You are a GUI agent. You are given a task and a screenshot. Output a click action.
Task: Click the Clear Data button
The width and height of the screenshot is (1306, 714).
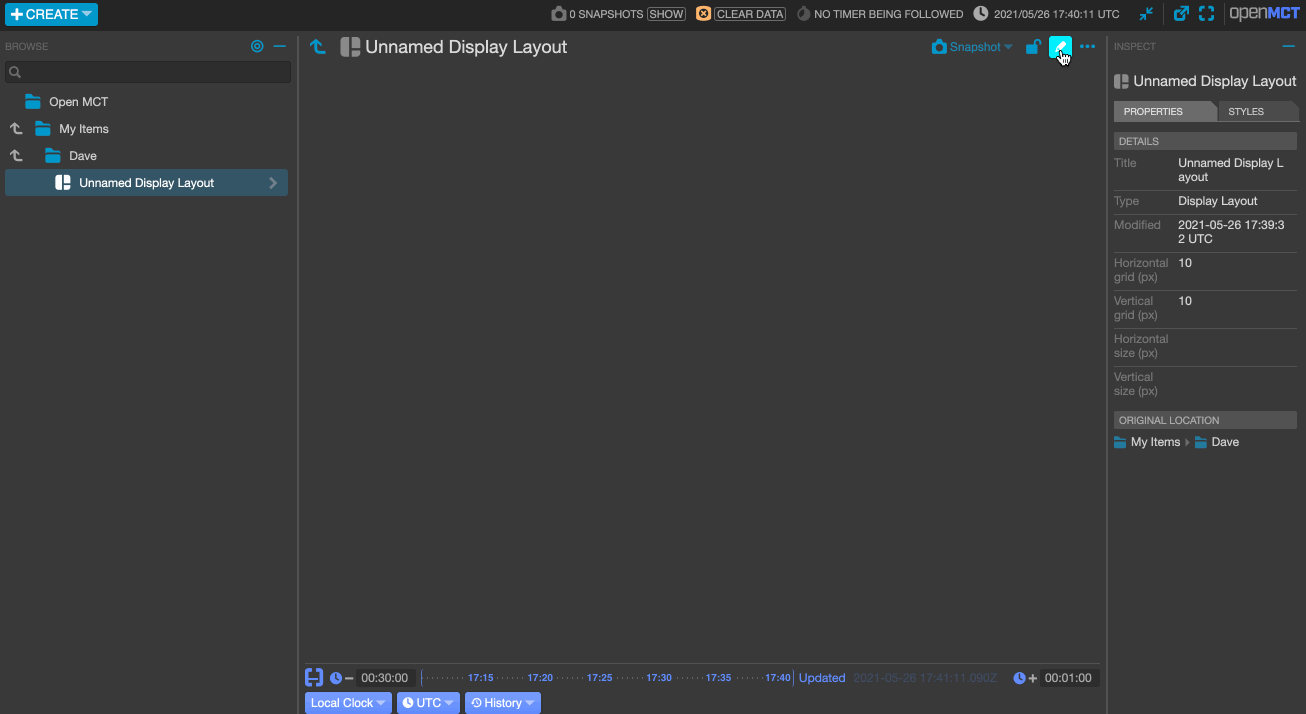(x=750, y=14)
